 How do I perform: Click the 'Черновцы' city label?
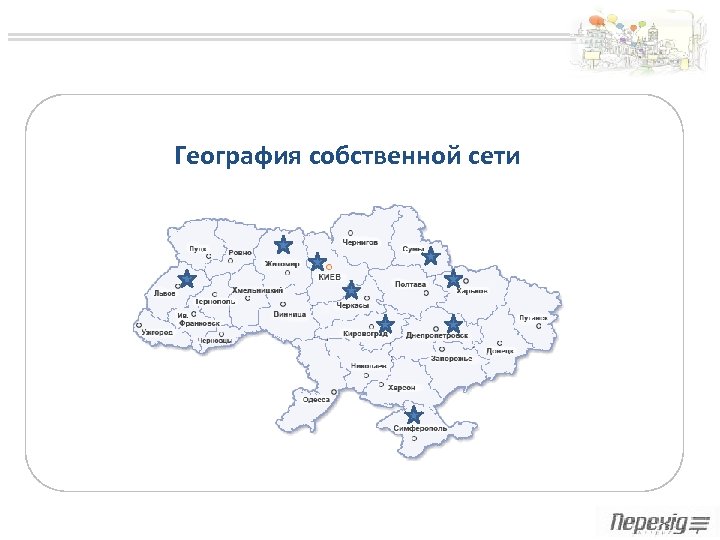214,341
